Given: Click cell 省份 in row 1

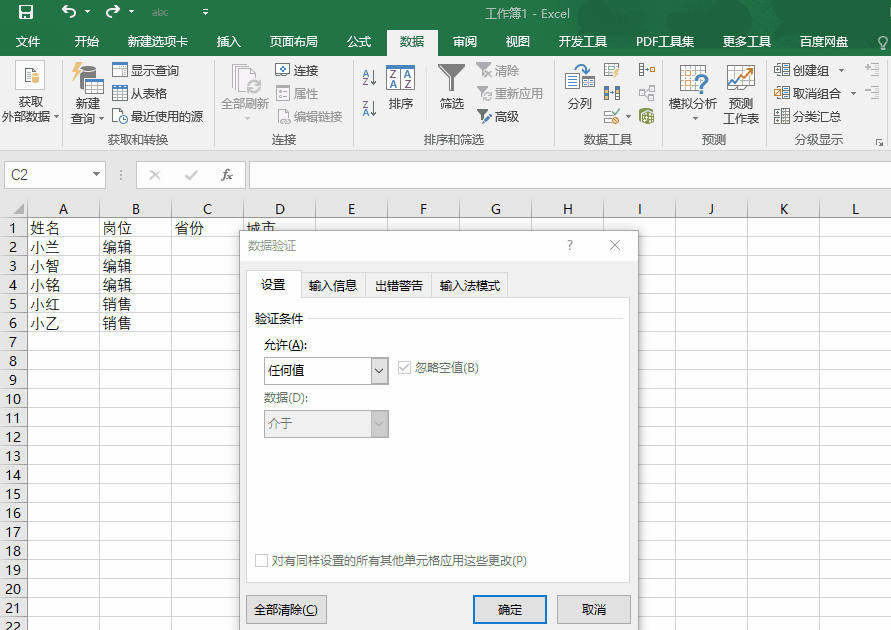Looking at the screenshot, I should coord(207,228).
